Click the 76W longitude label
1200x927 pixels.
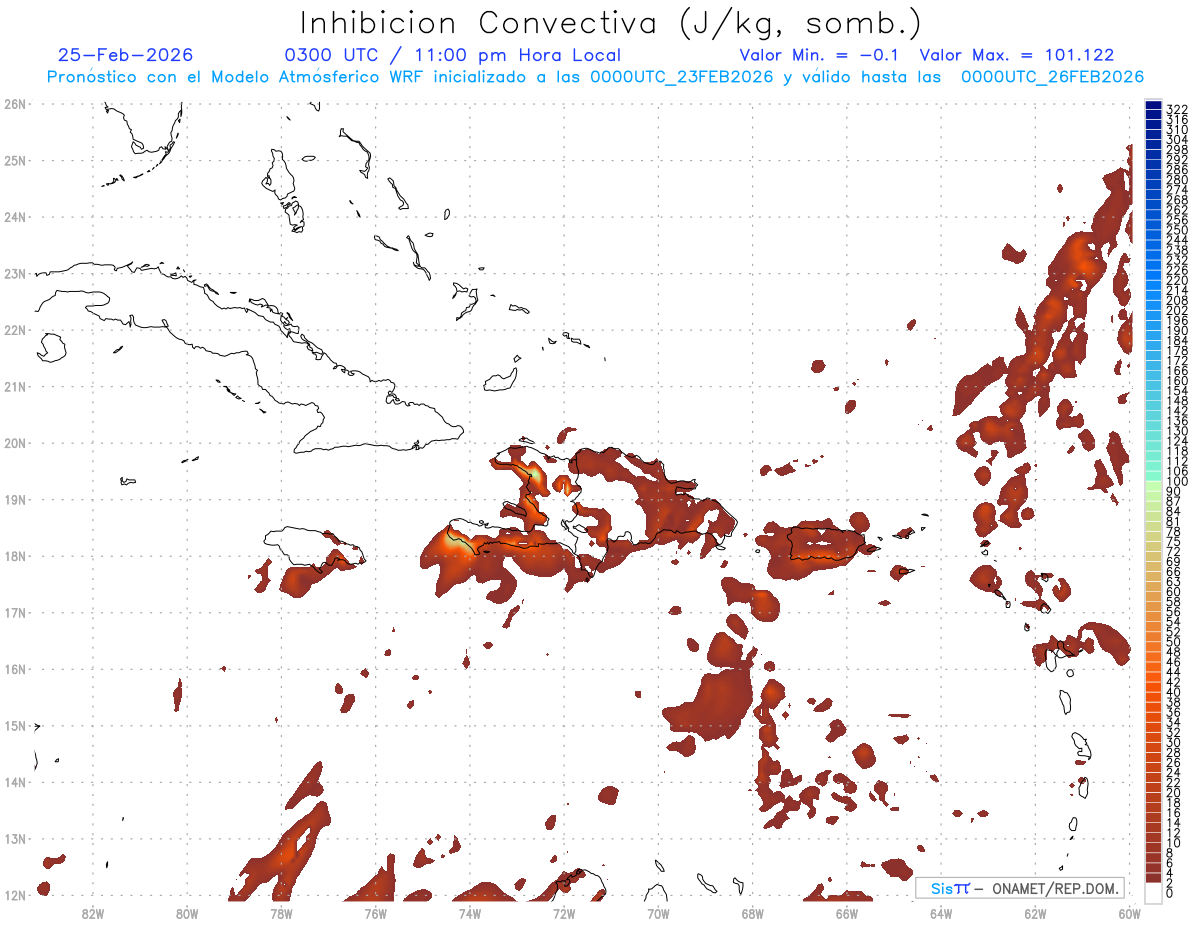tap(376, 912)
